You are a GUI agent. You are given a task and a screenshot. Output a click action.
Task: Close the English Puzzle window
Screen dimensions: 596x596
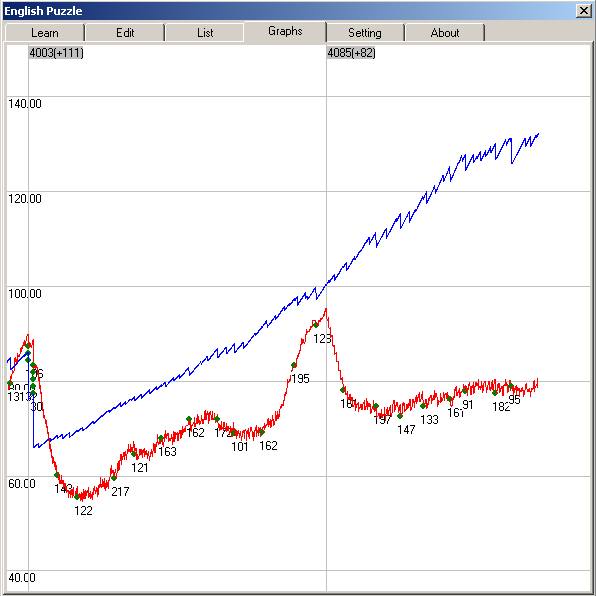tap(583, 11)
